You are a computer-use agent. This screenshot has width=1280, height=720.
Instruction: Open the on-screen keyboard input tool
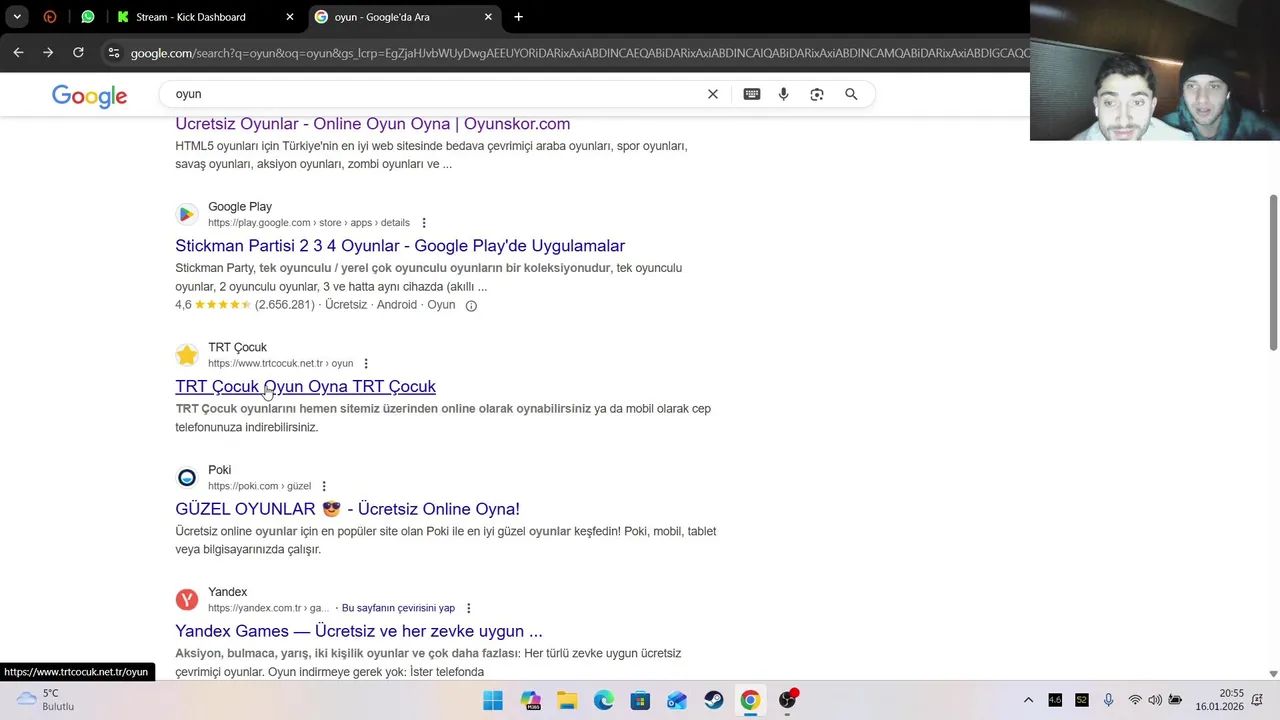click(x=752, y=94)
